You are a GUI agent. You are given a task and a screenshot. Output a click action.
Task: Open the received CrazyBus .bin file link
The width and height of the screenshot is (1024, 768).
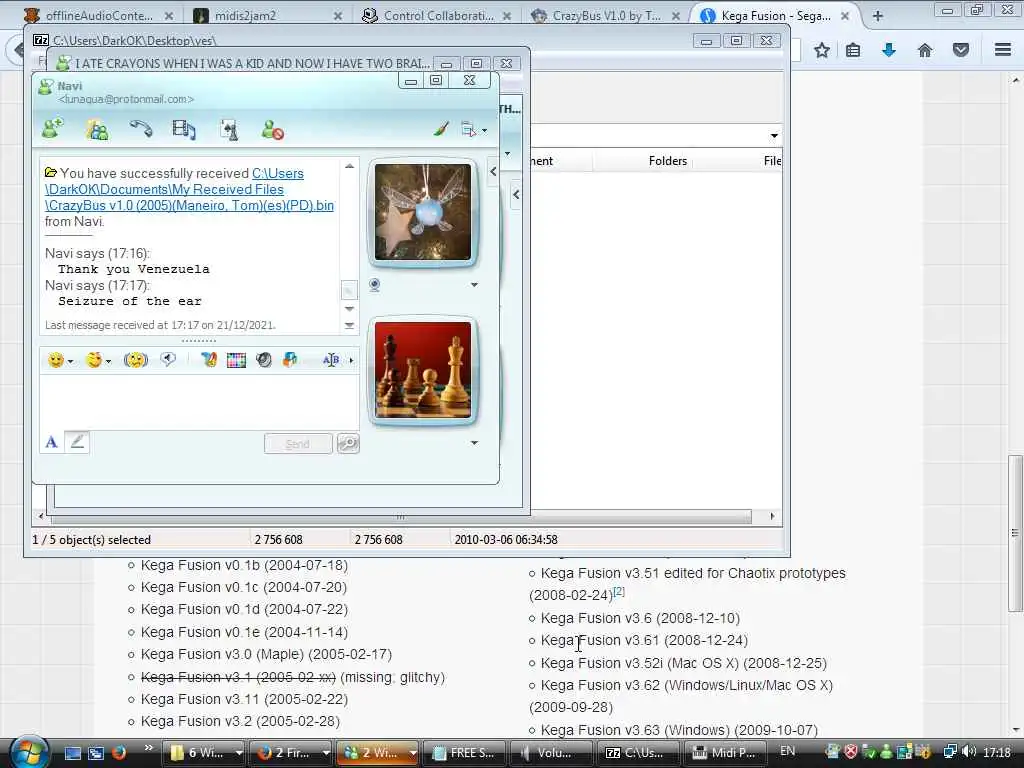189,189
